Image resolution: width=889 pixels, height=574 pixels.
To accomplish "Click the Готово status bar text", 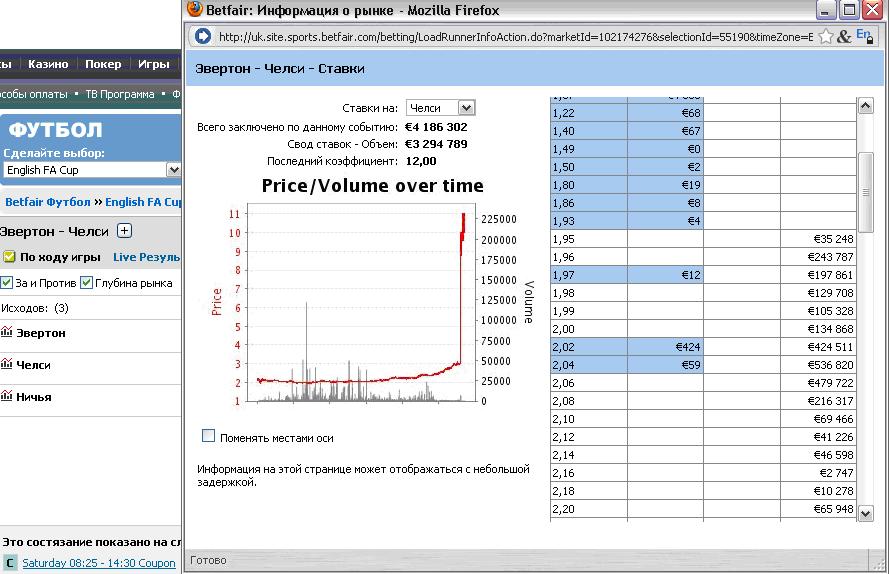I will pyautogui.click(x=208, y=560).
